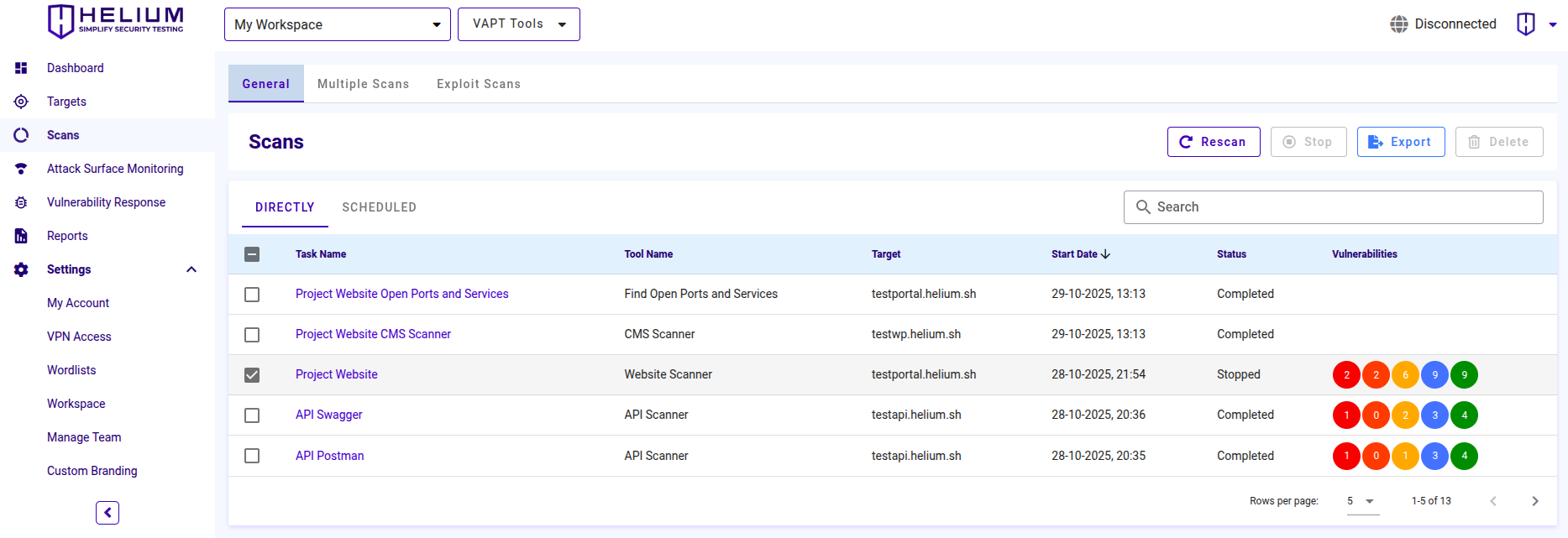The image size is (1568, 538).
Task: Uncheck the Project Website row checkbox
Action: click(x=252, y=375)
